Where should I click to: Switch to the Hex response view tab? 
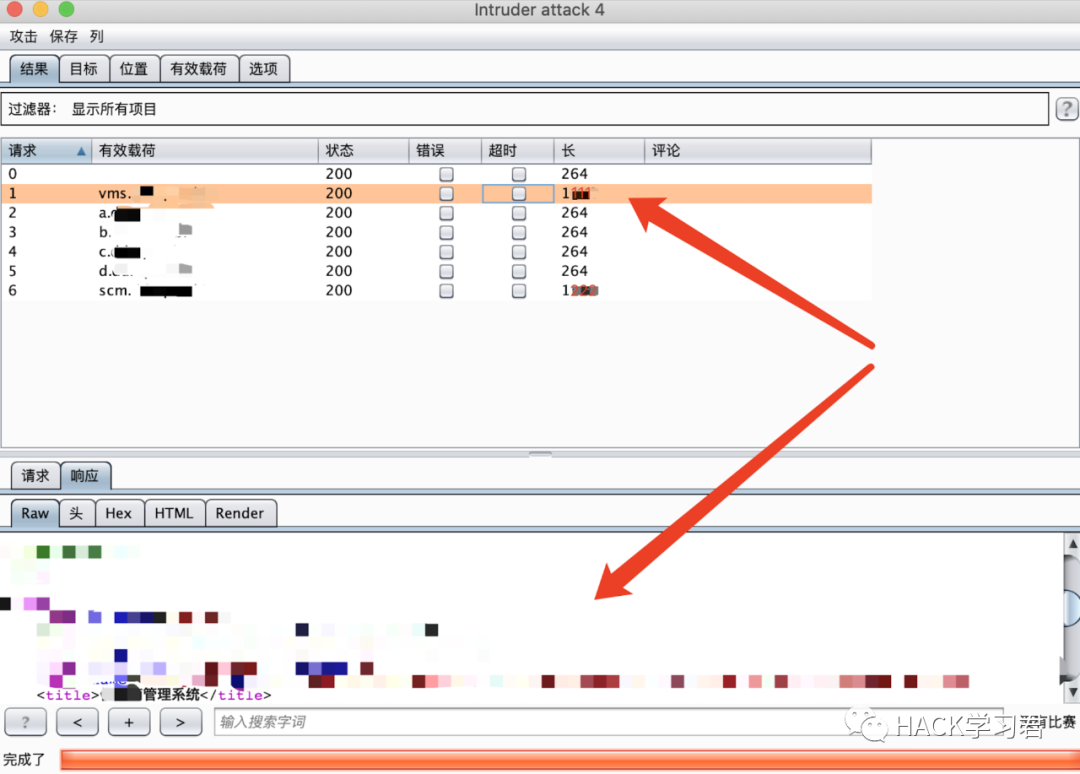click(x=118, y=513)
